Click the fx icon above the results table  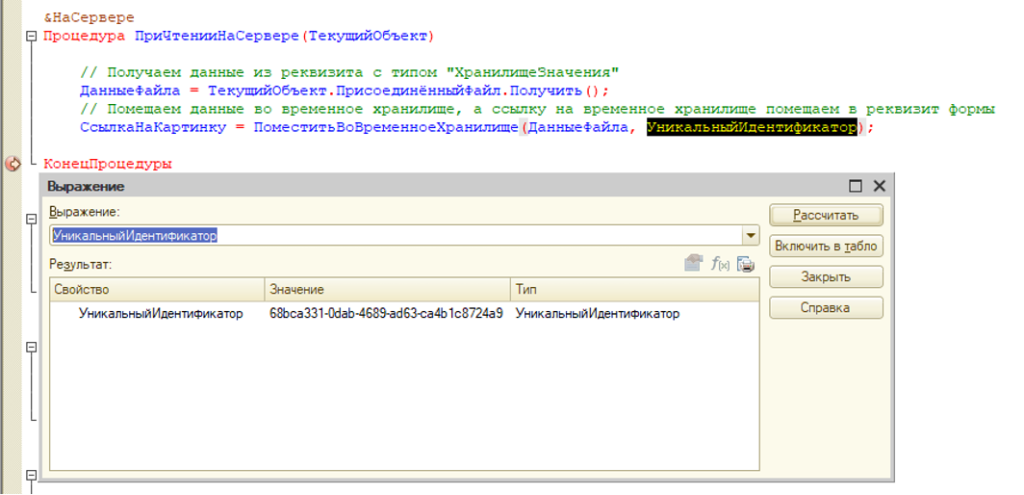tap(719, 264)
